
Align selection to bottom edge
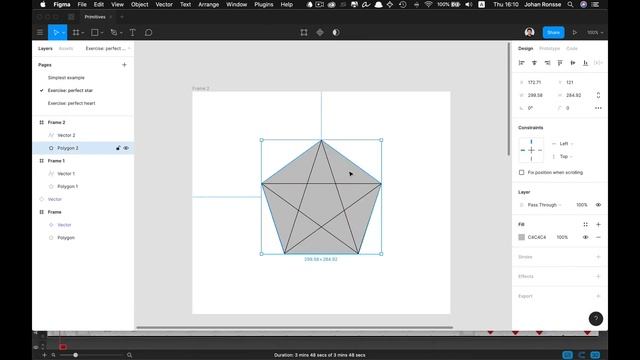pyautogui.click(x=586, y=62)
